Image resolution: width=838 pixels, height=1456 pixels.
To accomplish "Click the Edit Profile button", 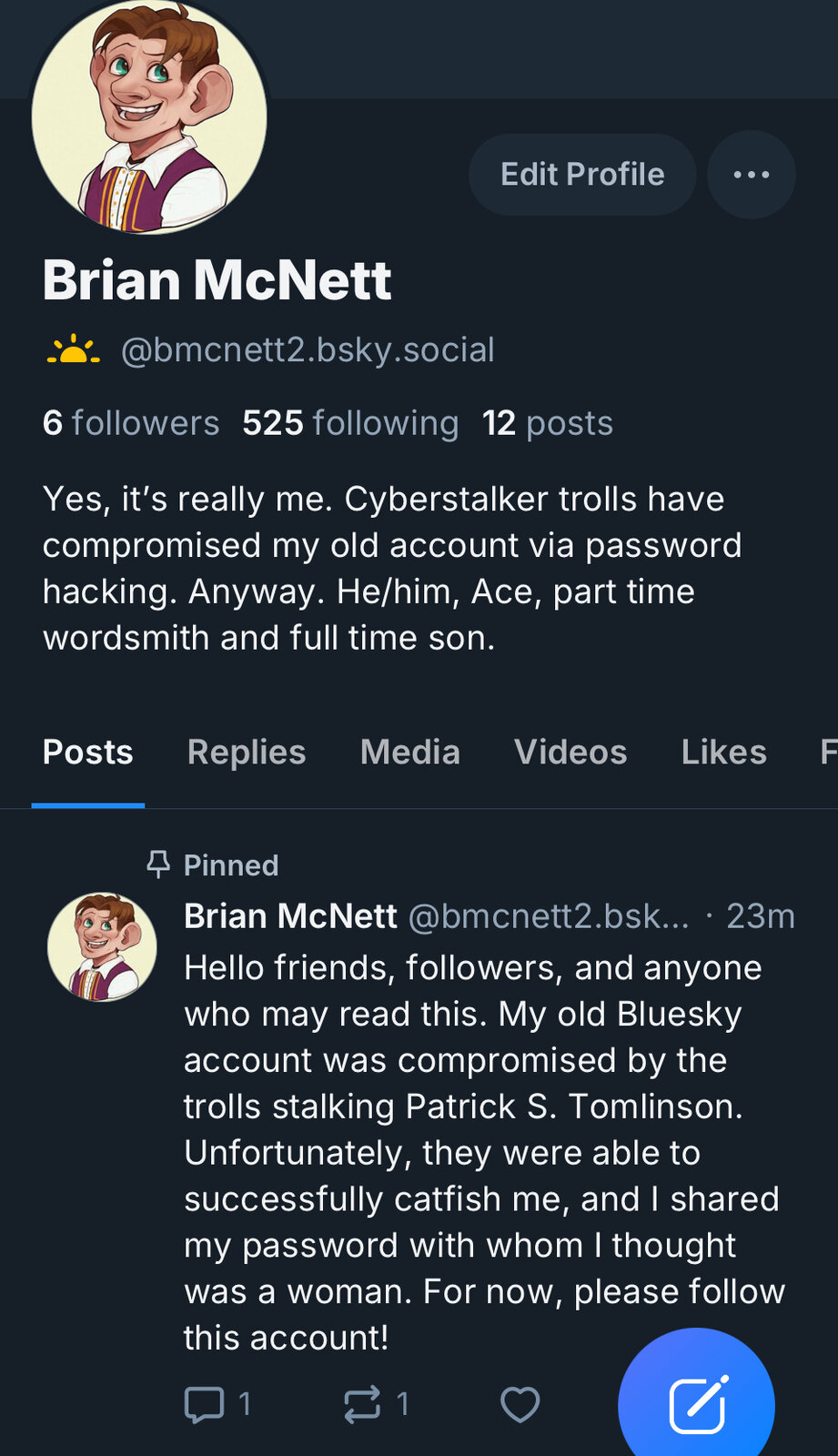I will point(582,175).
